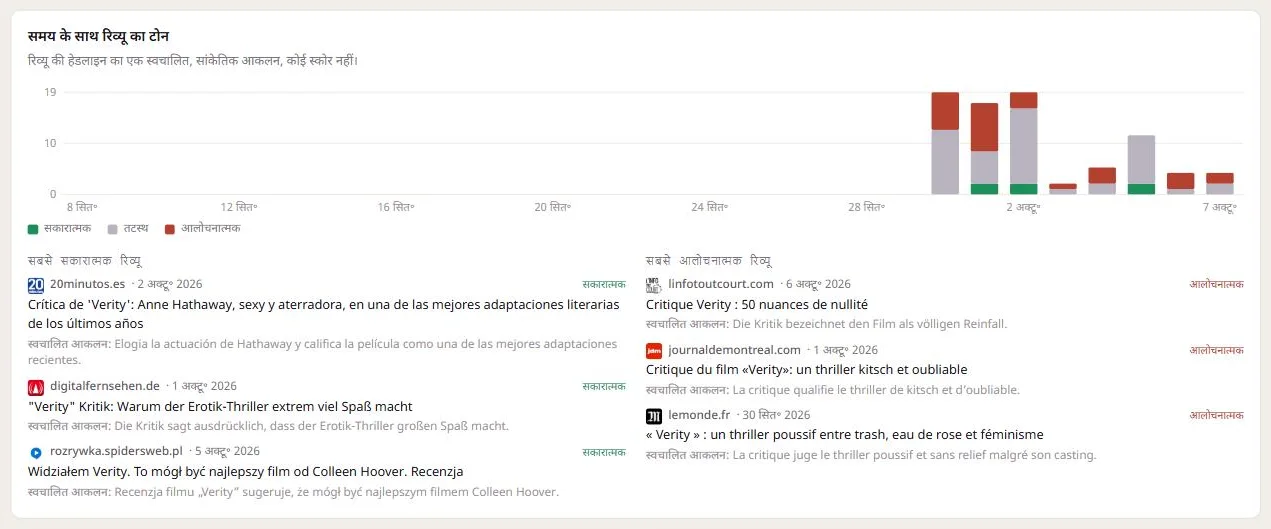Click the सकारात्मक tag on 20minutos.es row
This screenshot has height=529, width=1271.
(604, 284)
